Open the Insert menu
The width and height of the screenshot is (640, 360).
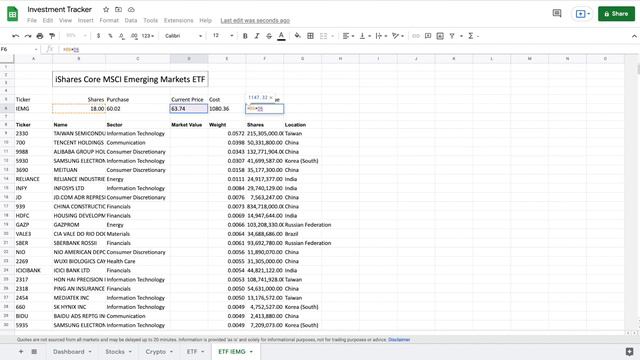pyautogui.click(x=85, y=20)
